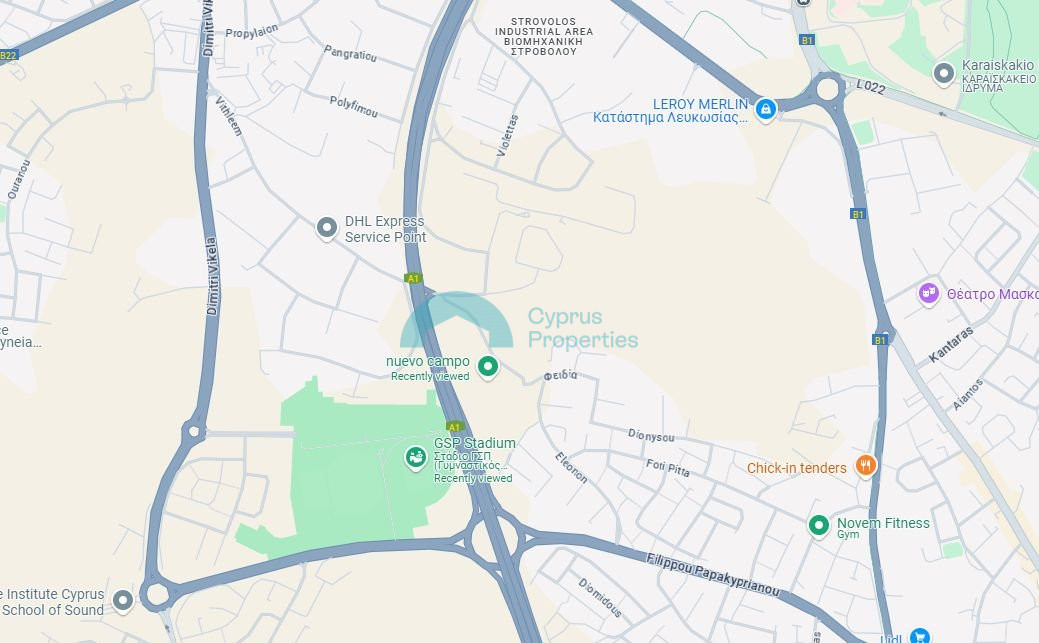Select the B1 road shield near Leroy Merlin
The image size is (1039, 643).
[x=807, y=40]
